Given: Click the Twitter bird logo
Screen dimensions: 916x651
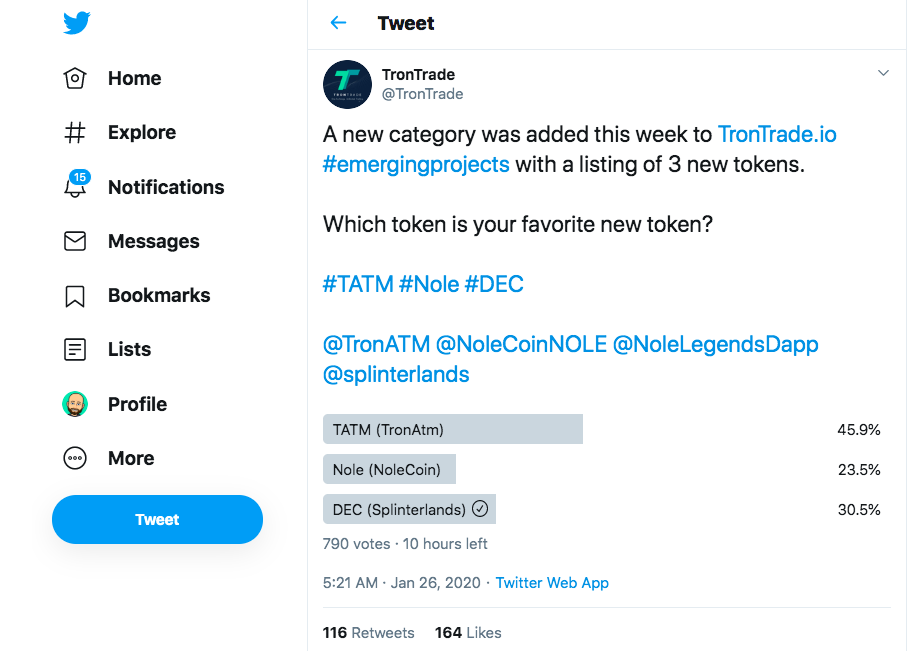Looking at the screenshot, I should click(x=76, y=23).
